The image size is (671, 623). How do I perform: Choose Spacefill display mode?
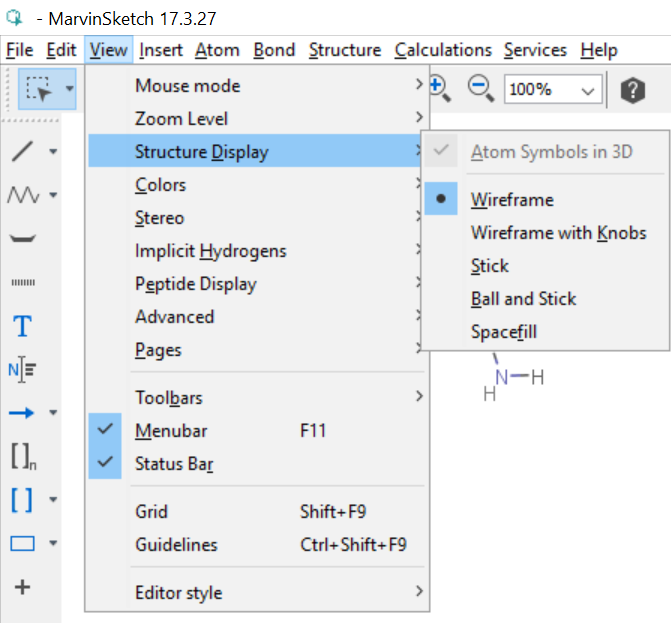(504, 332)
